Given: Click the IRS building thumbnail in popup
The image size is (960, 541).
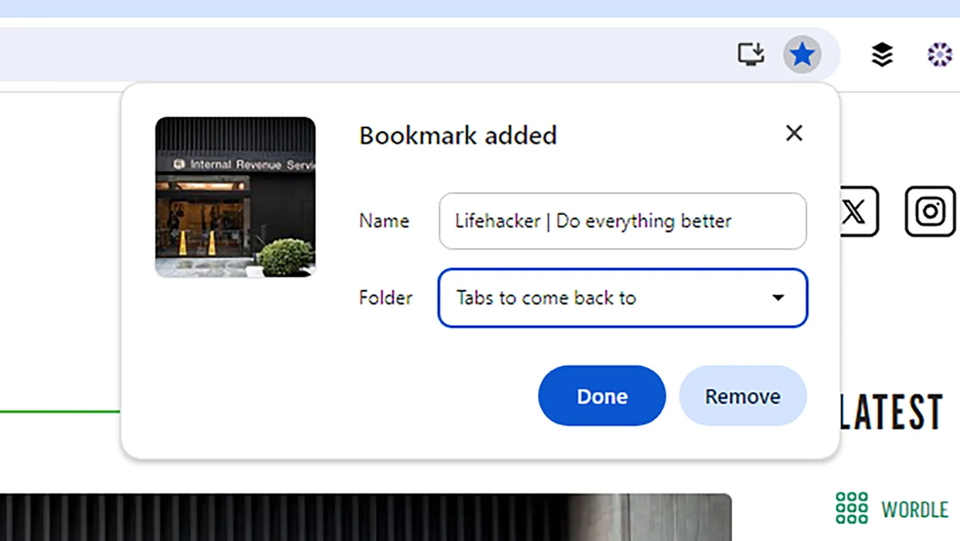Looking at the screenshot, I should click(235, 197).
